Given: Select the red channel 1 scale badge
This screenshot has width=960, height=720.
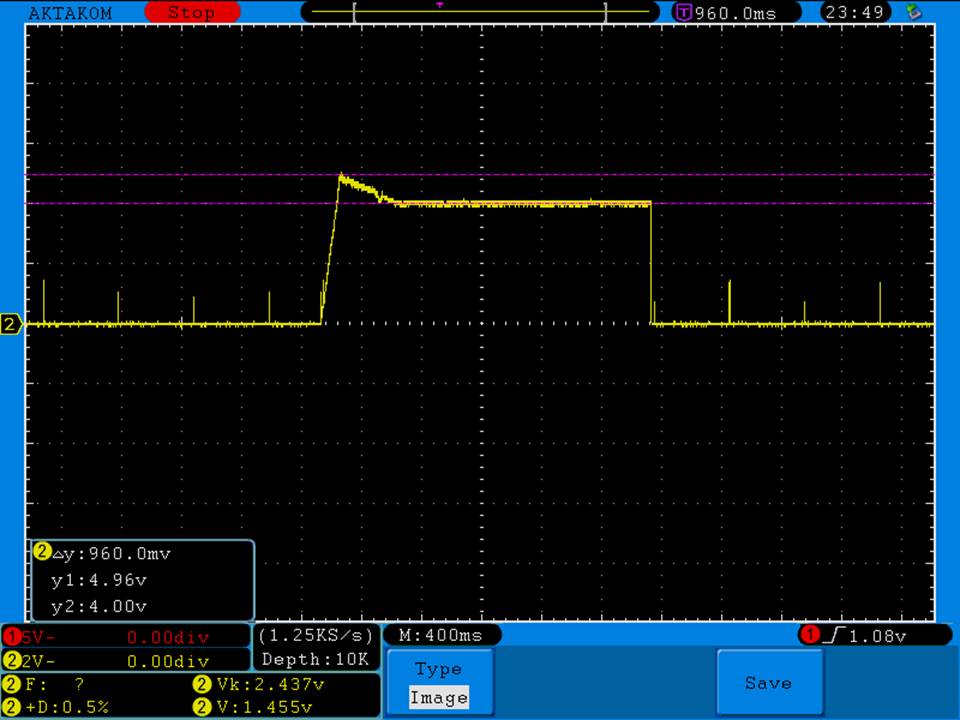Looking at the screenshot, I should coord(14,636).
